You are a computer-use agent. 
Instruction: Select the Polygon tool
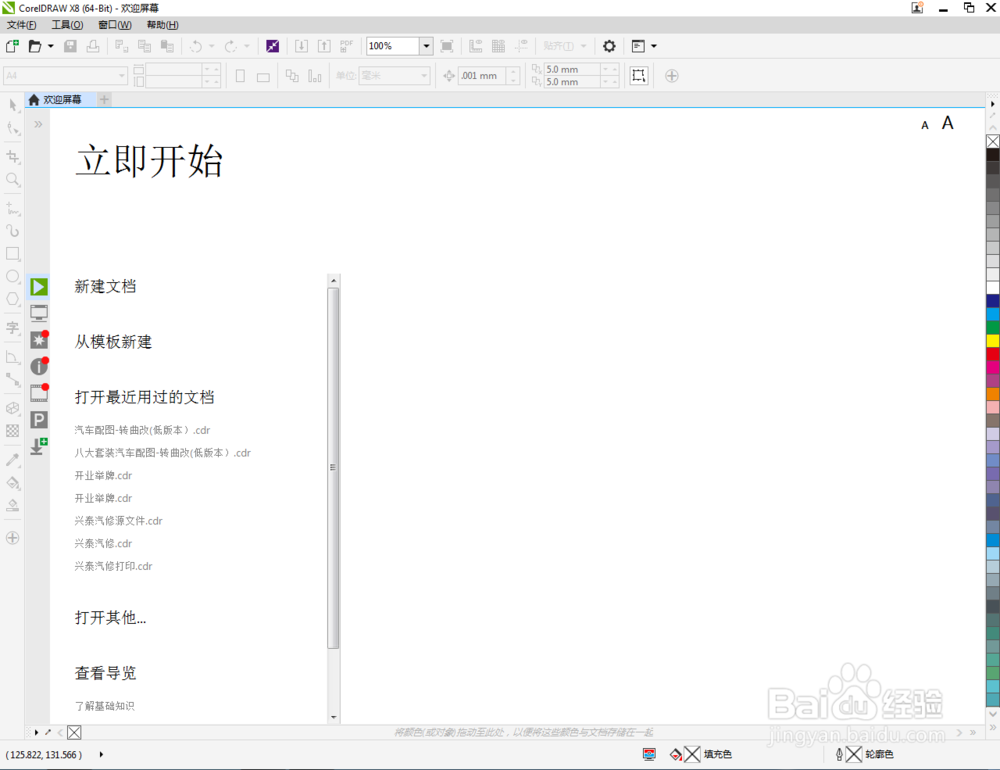[13, 299]
